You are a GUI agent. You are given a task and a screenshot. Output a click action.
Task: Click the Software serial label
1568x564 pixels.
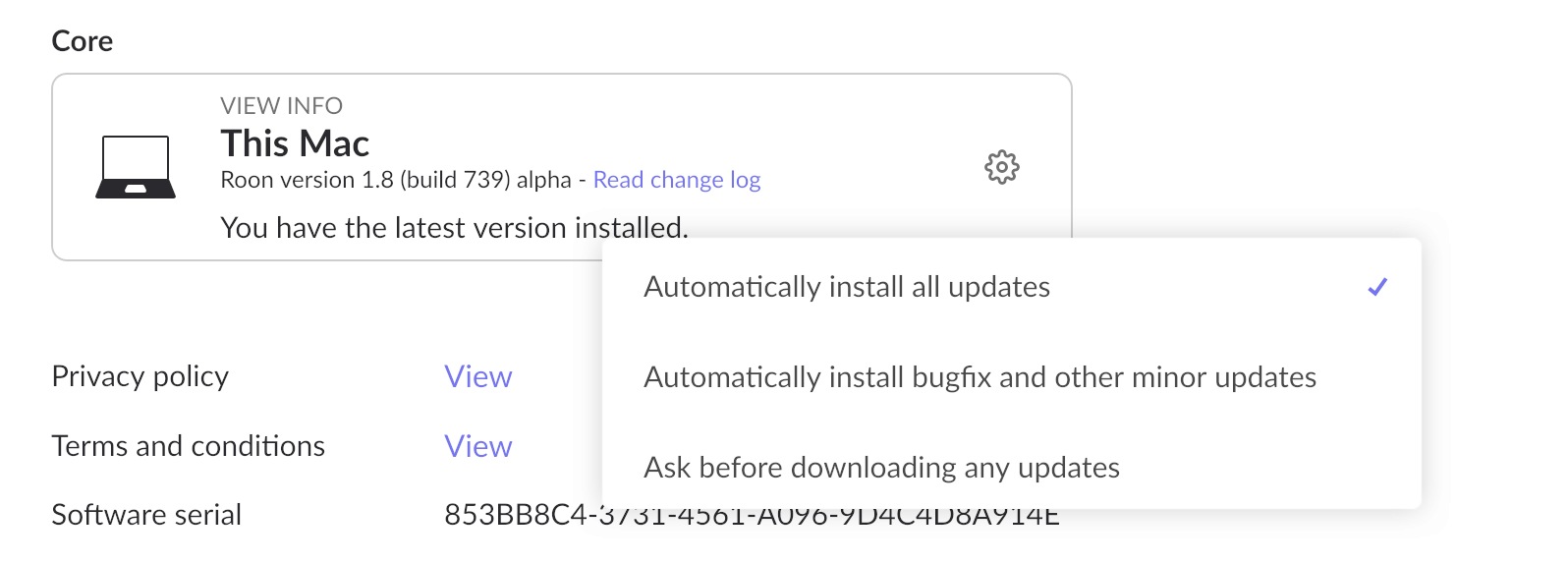click(x=146, y=515)
